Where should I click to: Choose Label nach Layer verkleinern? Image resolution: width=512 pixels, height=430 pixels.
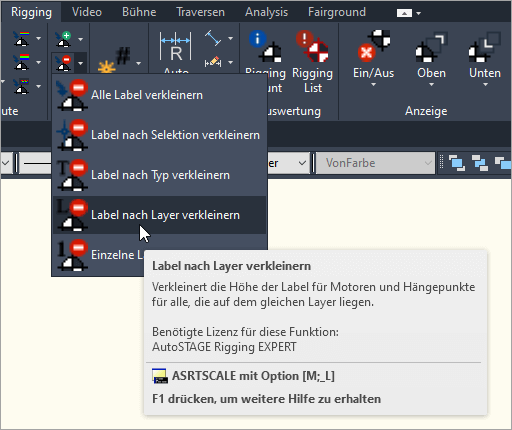click(160, 215)
